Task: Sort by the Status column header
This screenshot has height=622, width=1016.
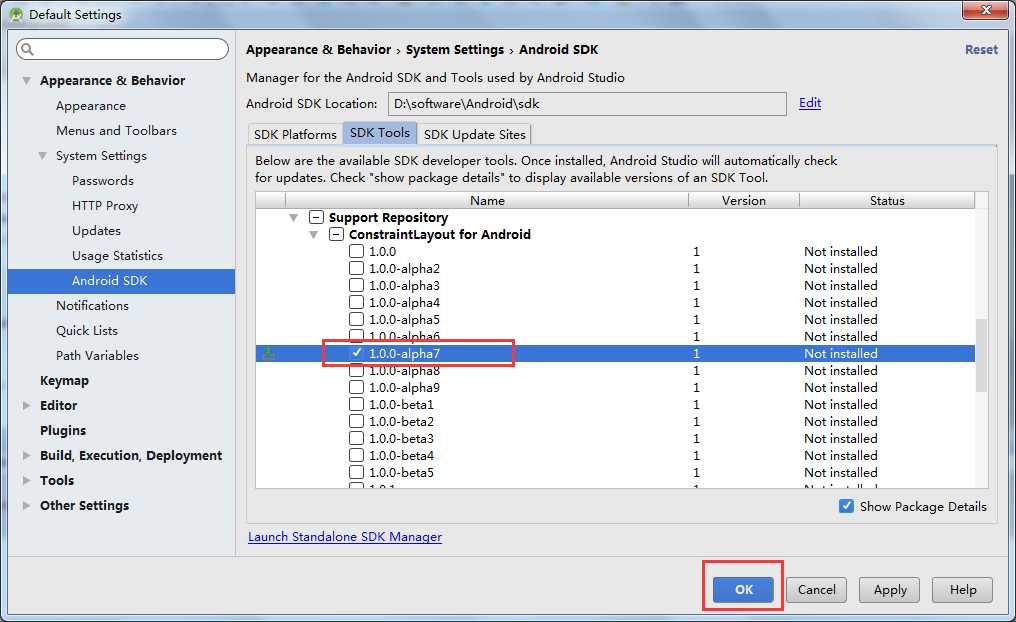Action: tap(887, 200)
